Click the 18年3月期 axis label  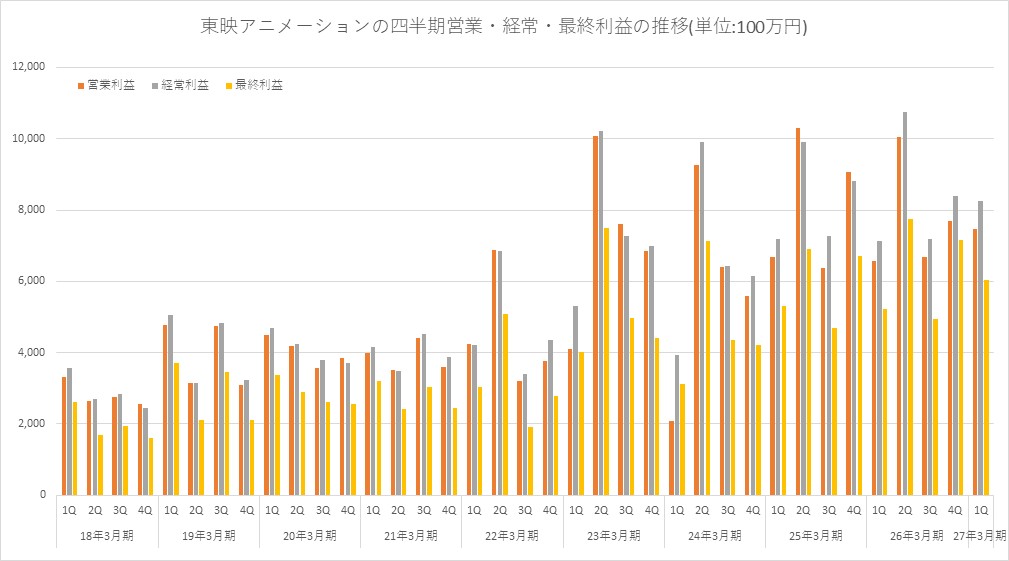(107, 535)
